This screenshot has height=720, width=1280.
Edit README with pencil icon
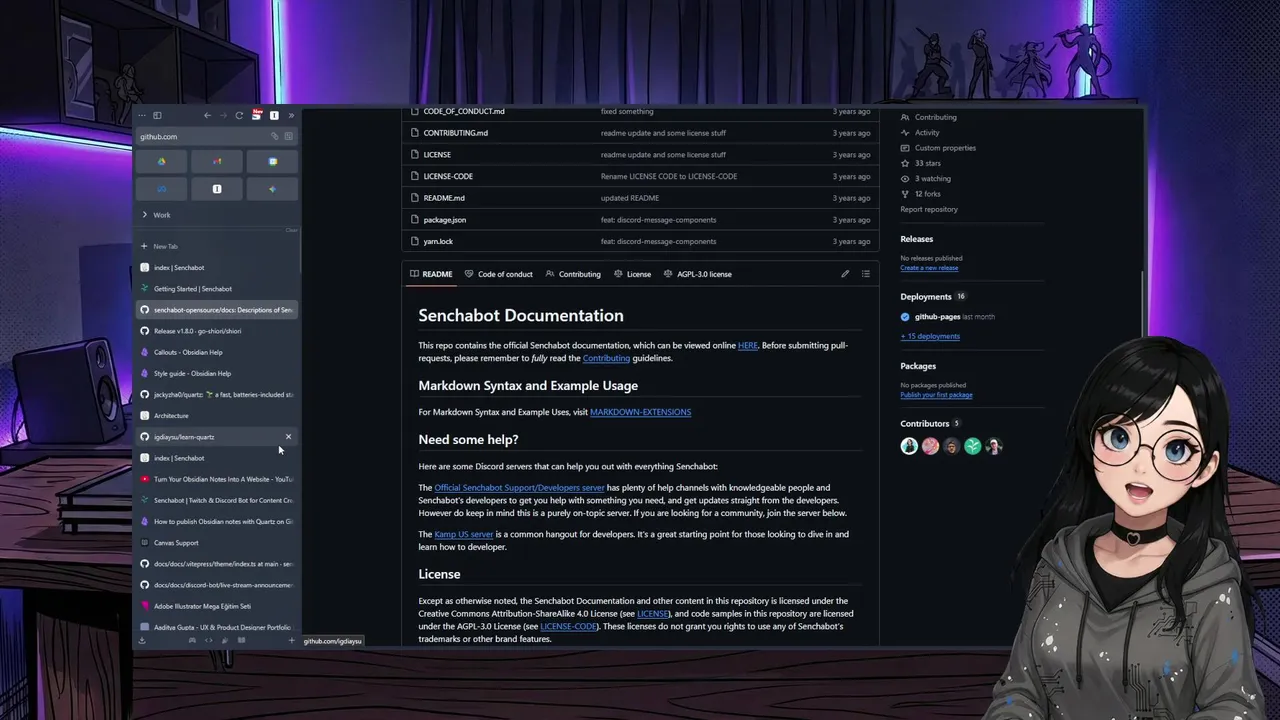pos(845,274)
